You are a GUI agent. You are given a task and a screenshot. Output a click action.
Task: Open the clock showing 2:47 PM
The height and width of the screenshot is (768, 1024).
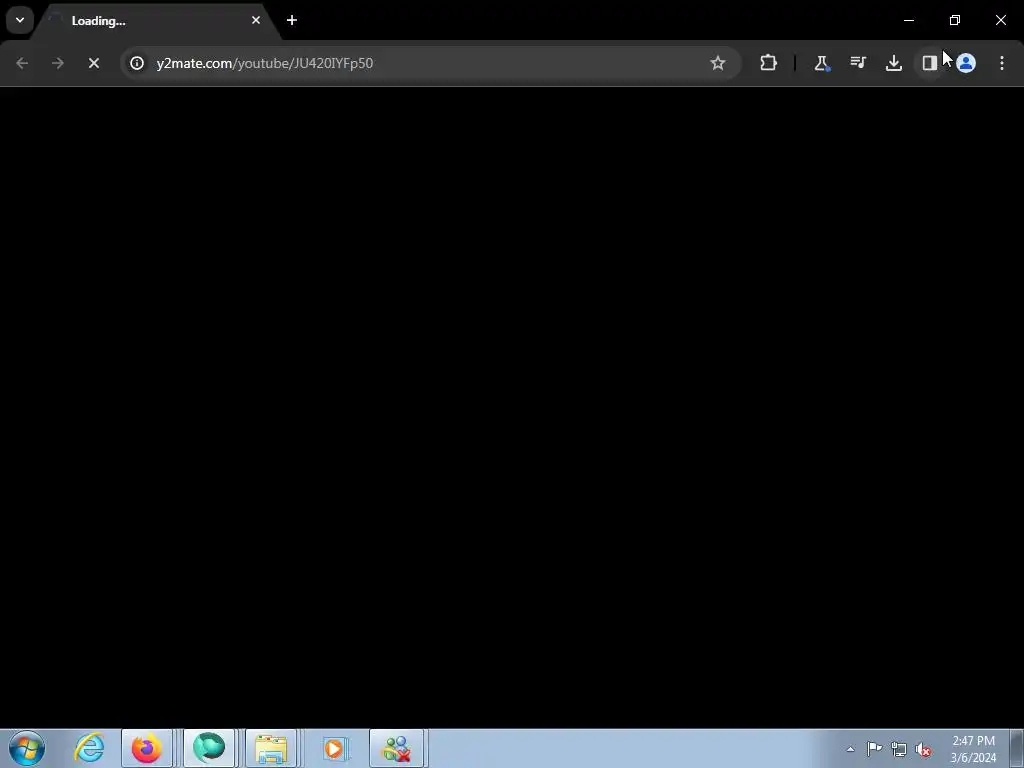point(973,749)
